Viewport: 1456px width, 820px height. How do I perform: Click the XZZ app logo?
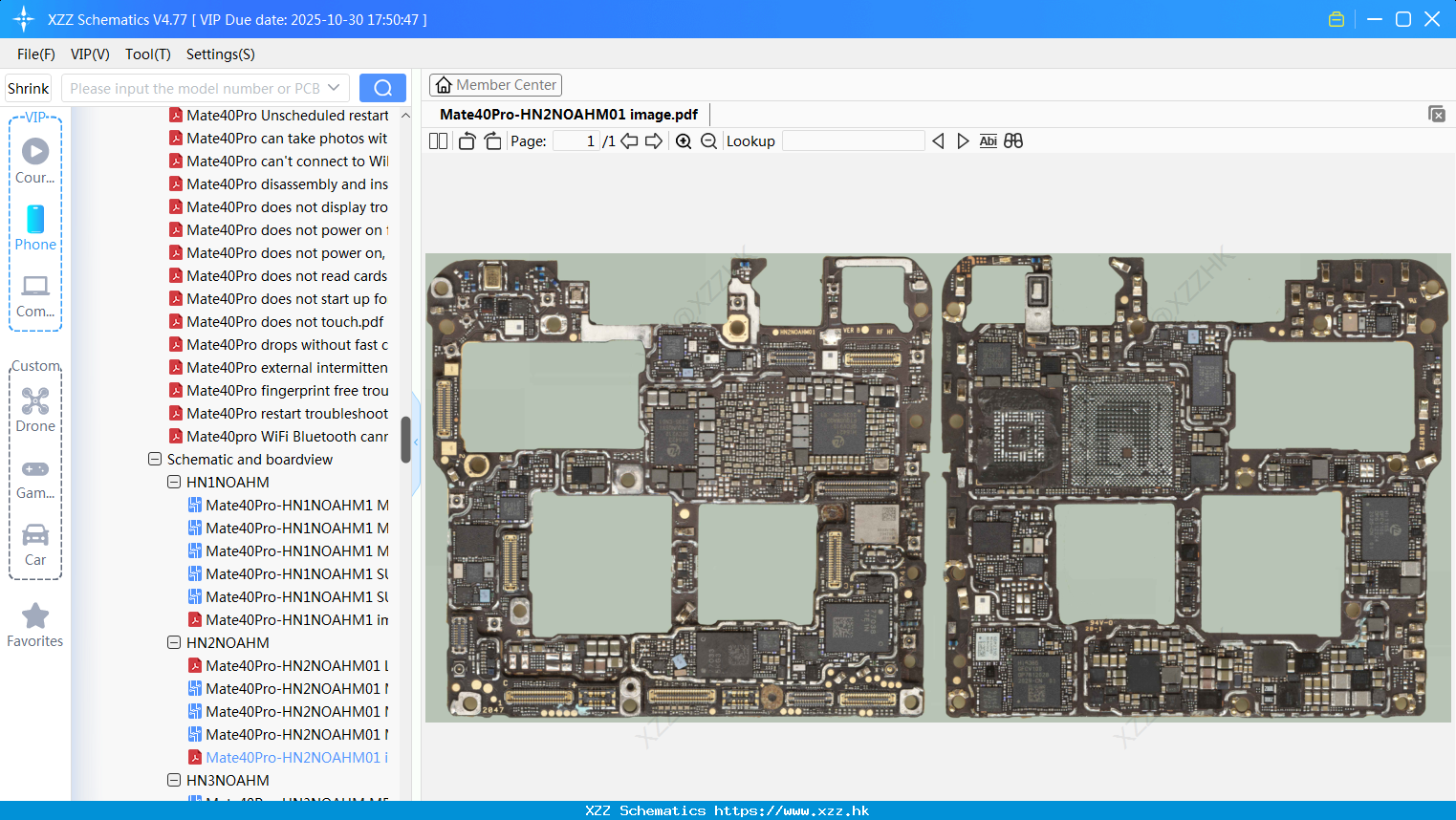(23, 19)
